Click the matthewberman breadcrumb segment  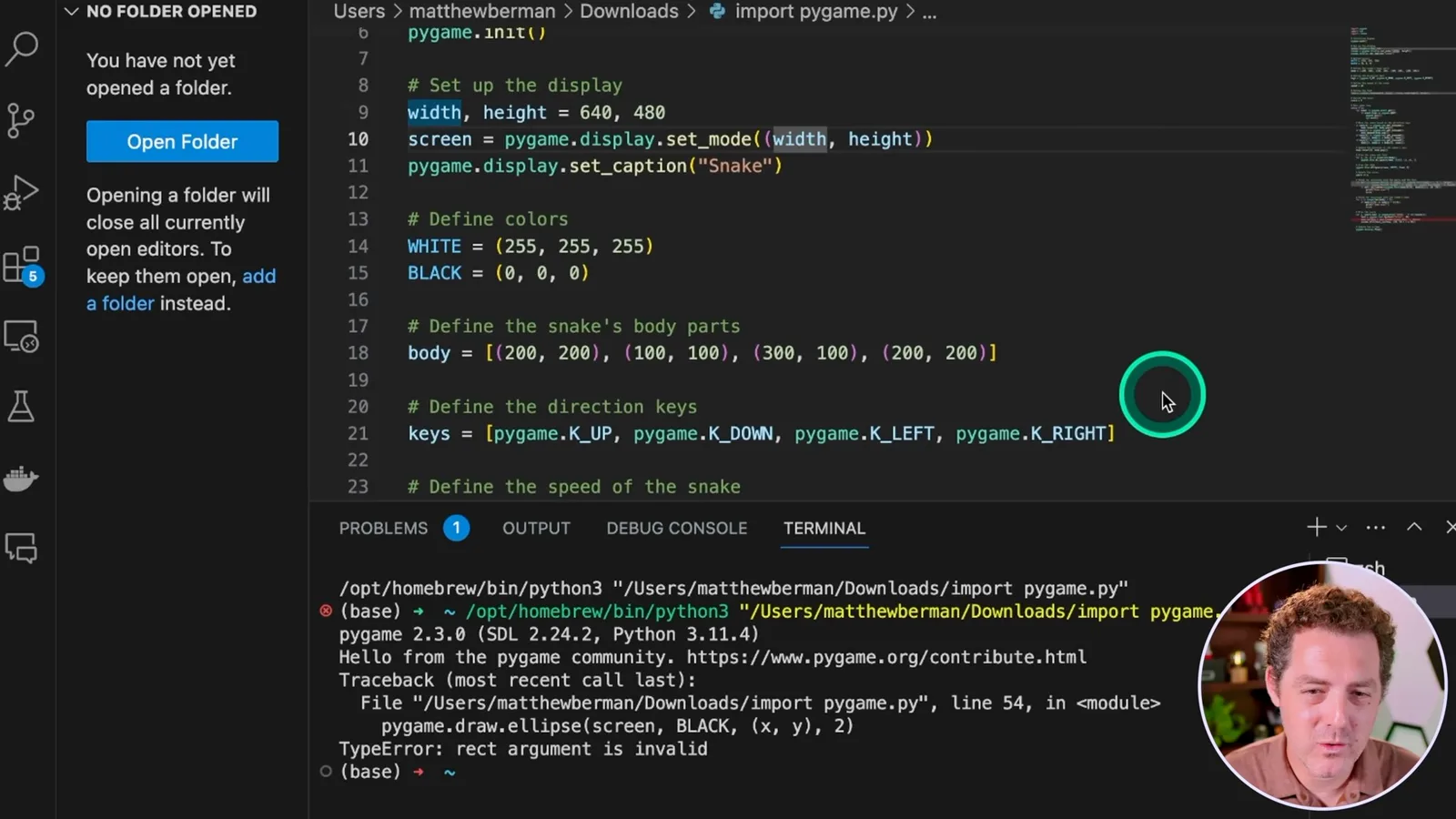click(481, 11)
